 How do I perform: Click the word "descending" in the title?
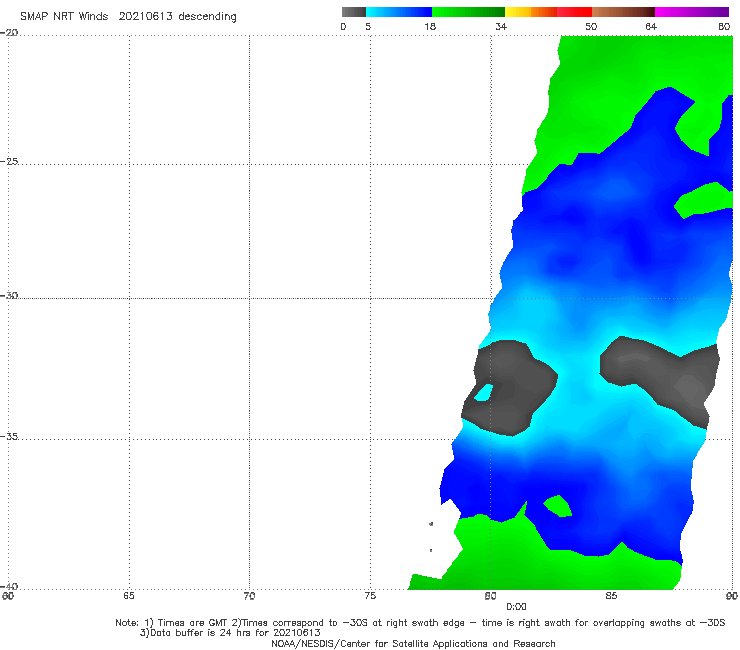(208, 17)
